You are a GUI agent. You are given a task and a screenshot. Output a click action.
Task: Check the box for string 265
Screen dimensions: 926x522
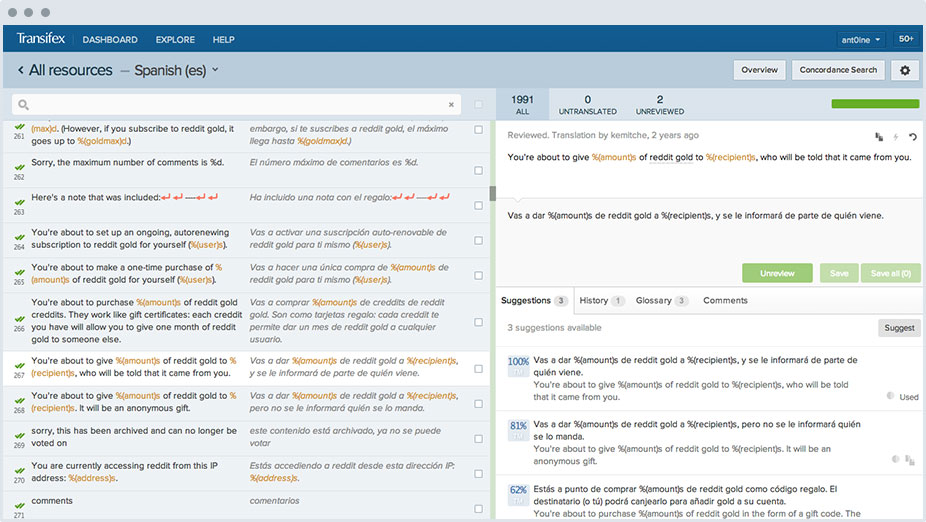478,275
